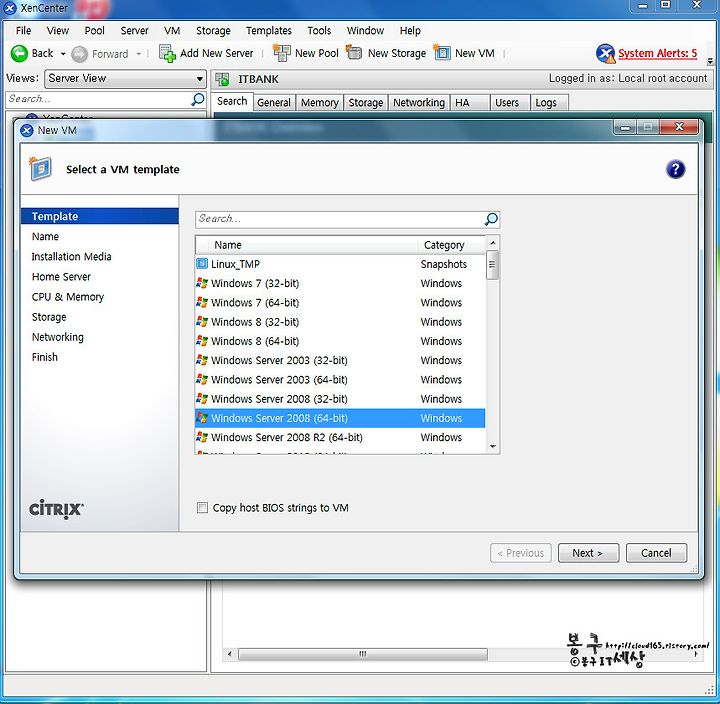The image size is (720, 704).
Task: Click the Linux_TMP snapshot icon
Action: [x=202, y=264]
